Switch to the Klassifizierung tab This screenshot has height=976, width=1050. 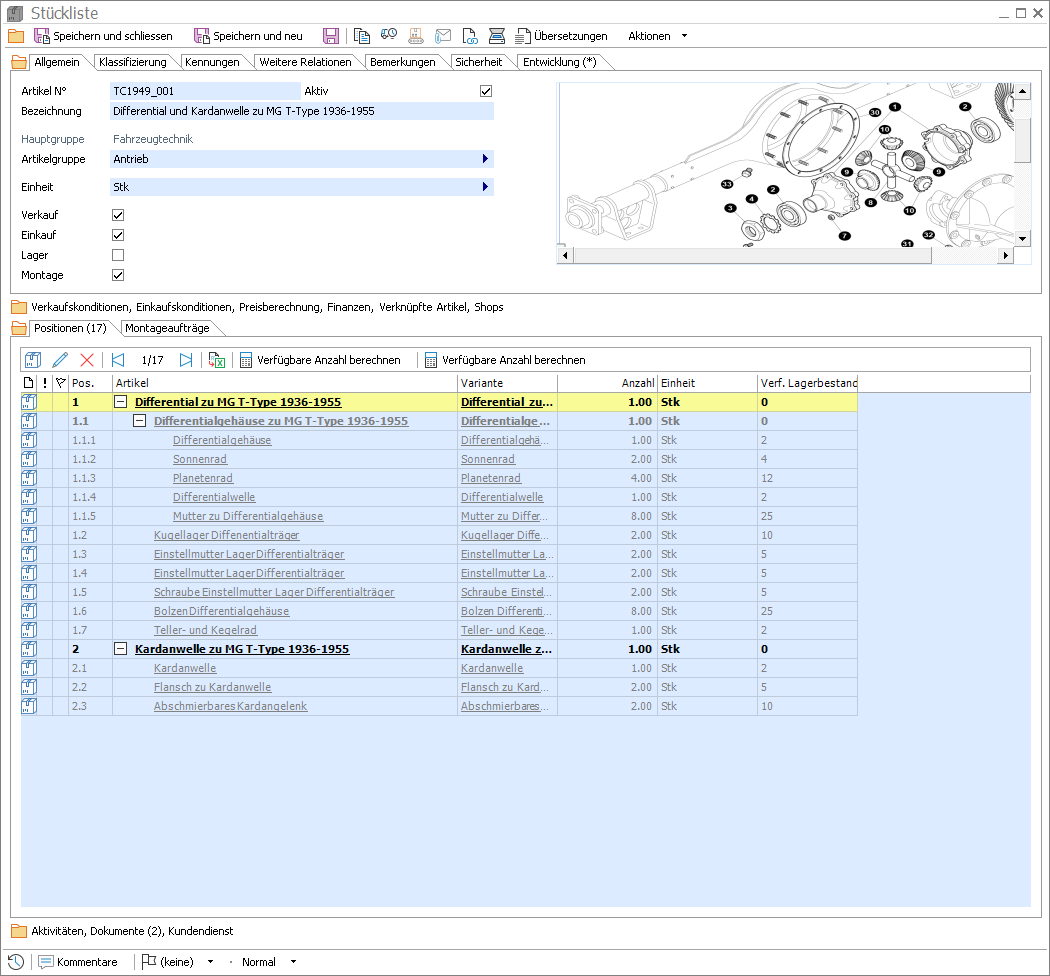[133, 62]
